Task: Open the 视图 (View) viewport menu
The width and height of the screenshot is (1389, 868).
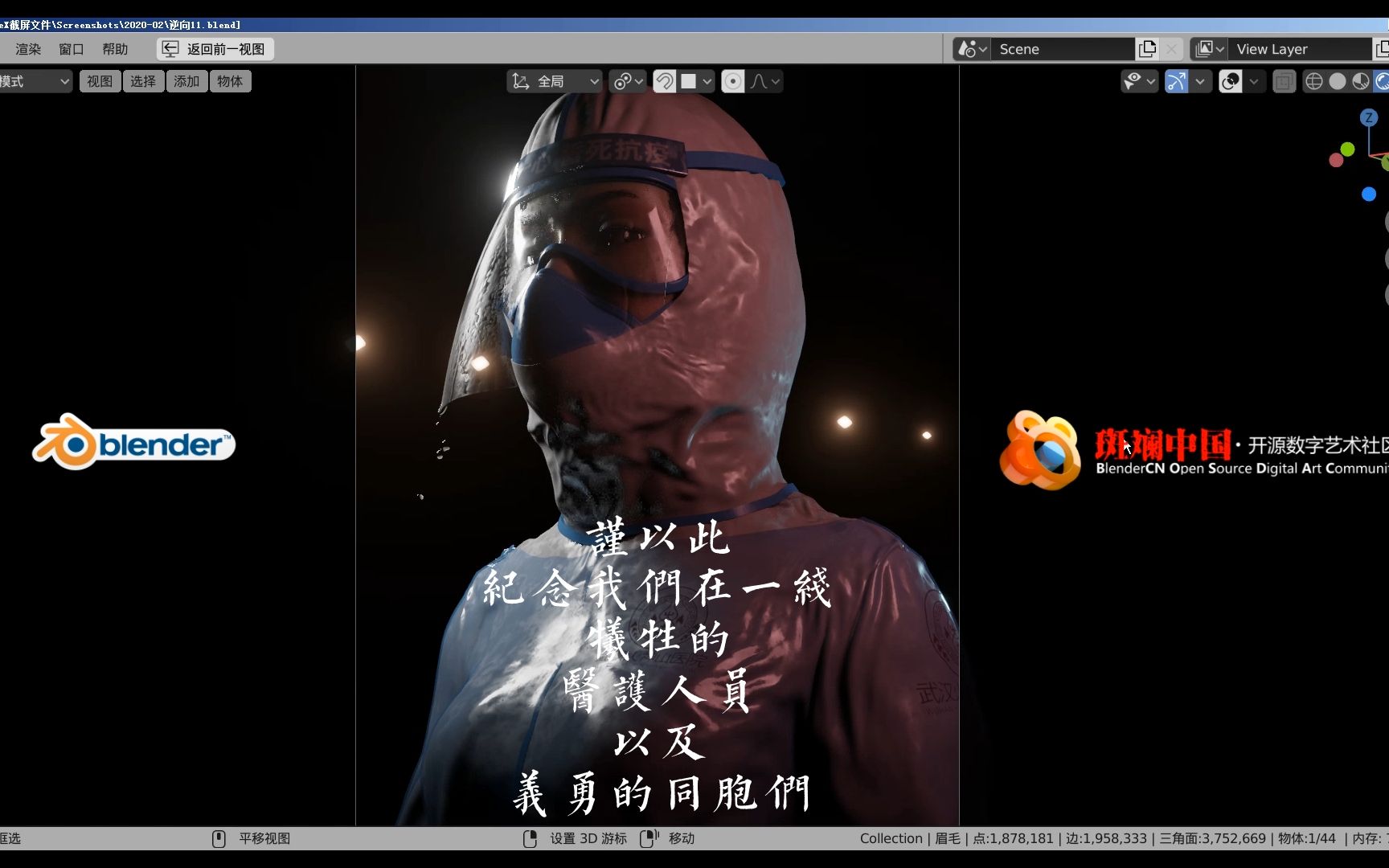Action: [x=100, y=81]
